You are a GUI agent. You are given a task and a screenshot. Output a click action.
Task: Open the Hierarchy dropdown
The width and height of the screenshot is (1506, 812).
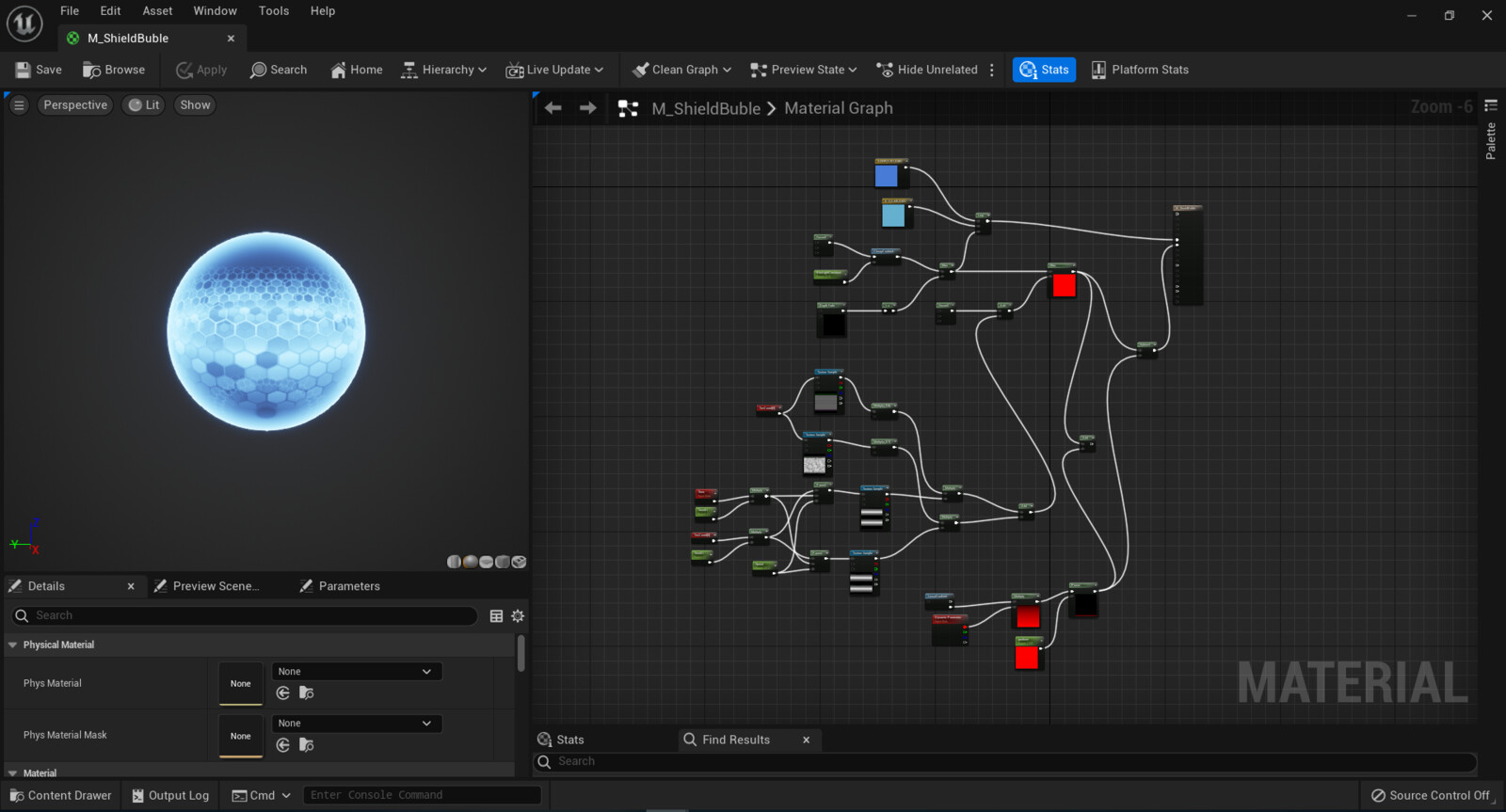pos(443,70)
